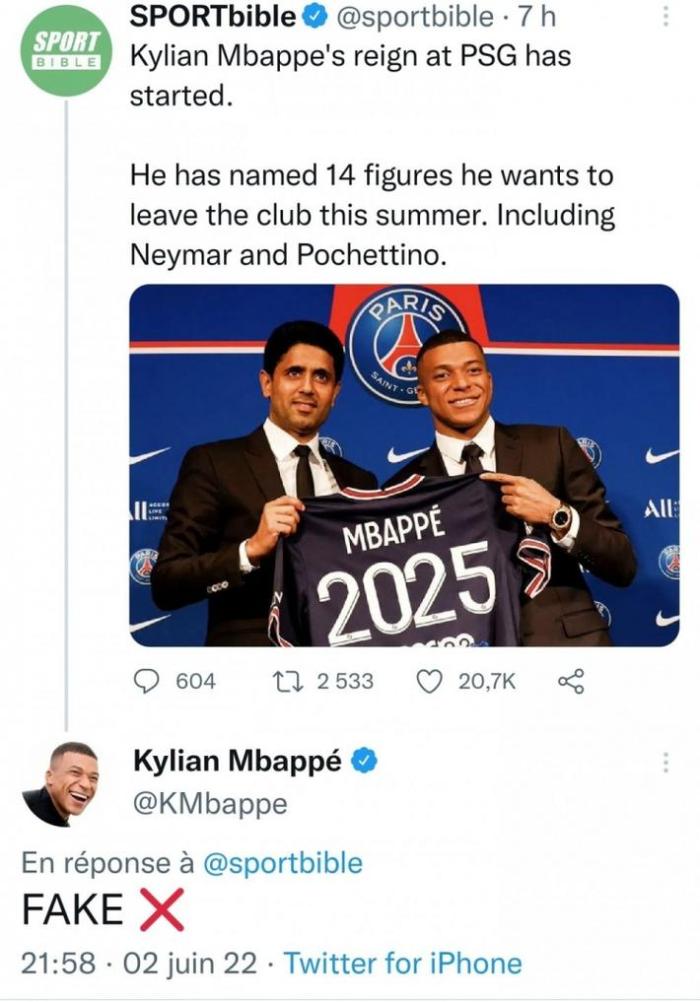Enlarge the Mbappé 2025 jersey photo
The height and width of the screenshot is (1002, 700).
(404, 465)
